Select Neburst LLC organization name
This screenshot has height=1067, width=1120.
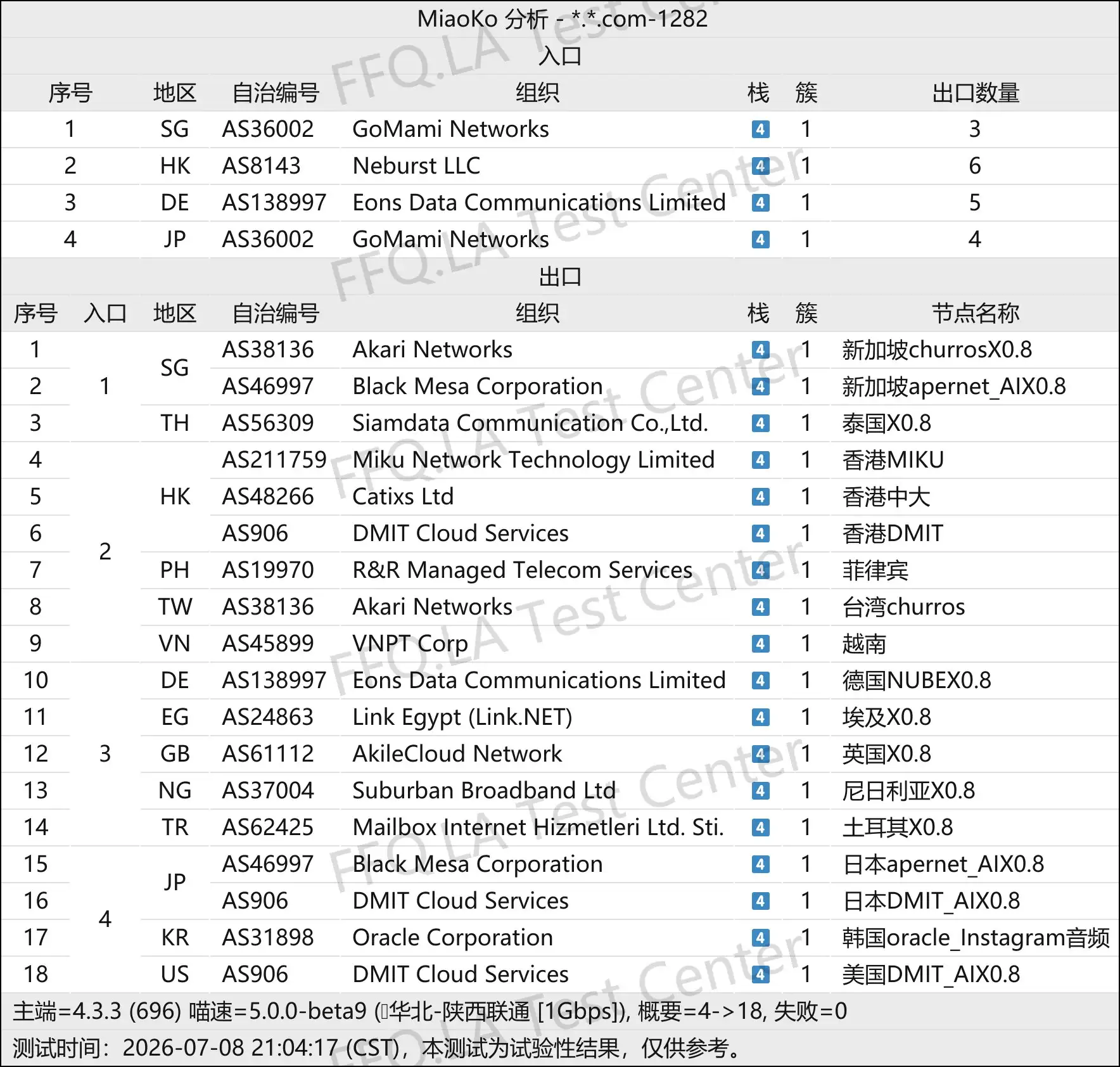416,166
